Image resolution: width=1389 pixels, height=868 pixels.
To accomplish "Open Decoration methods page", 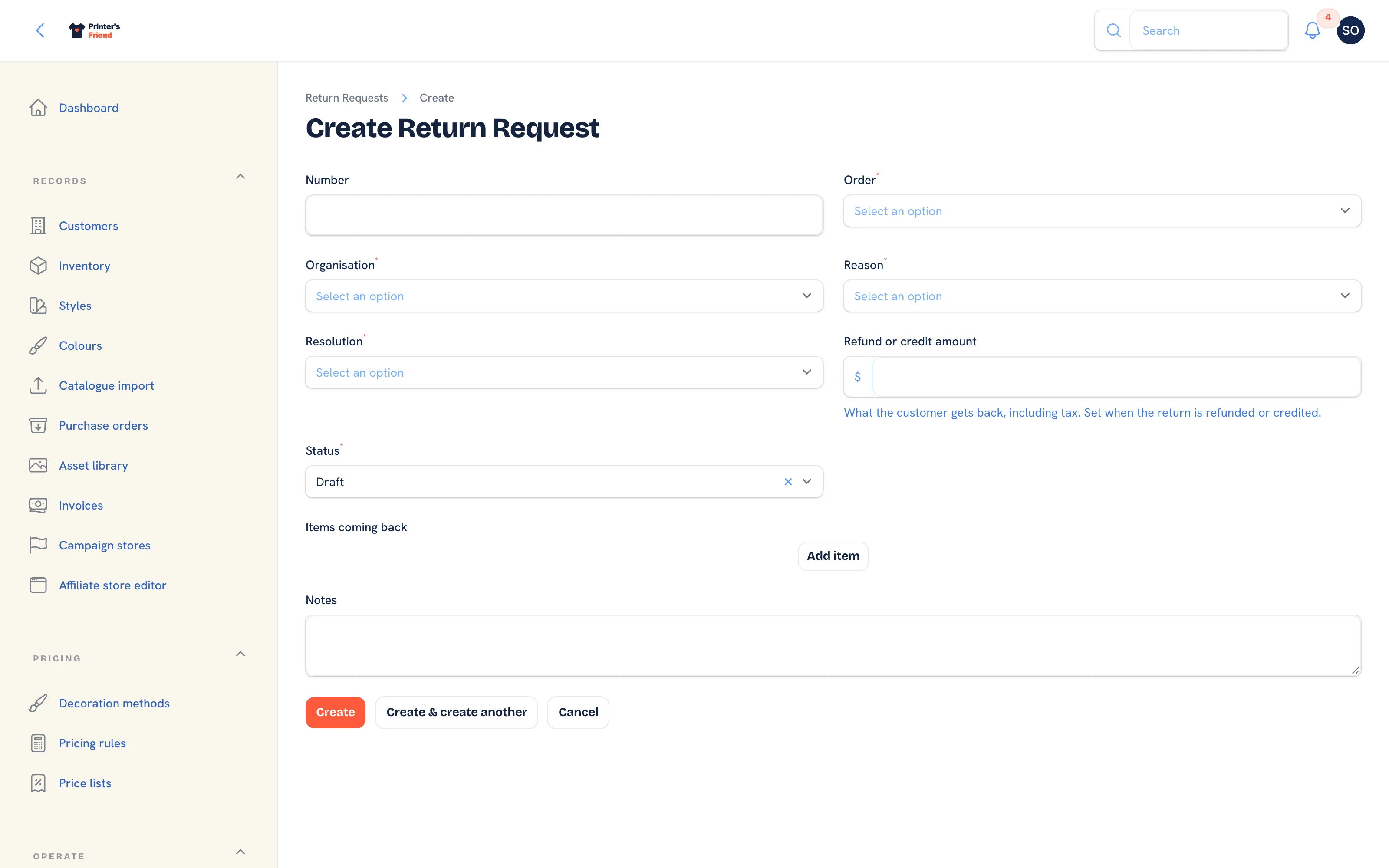I will click(x=114, y=703).
